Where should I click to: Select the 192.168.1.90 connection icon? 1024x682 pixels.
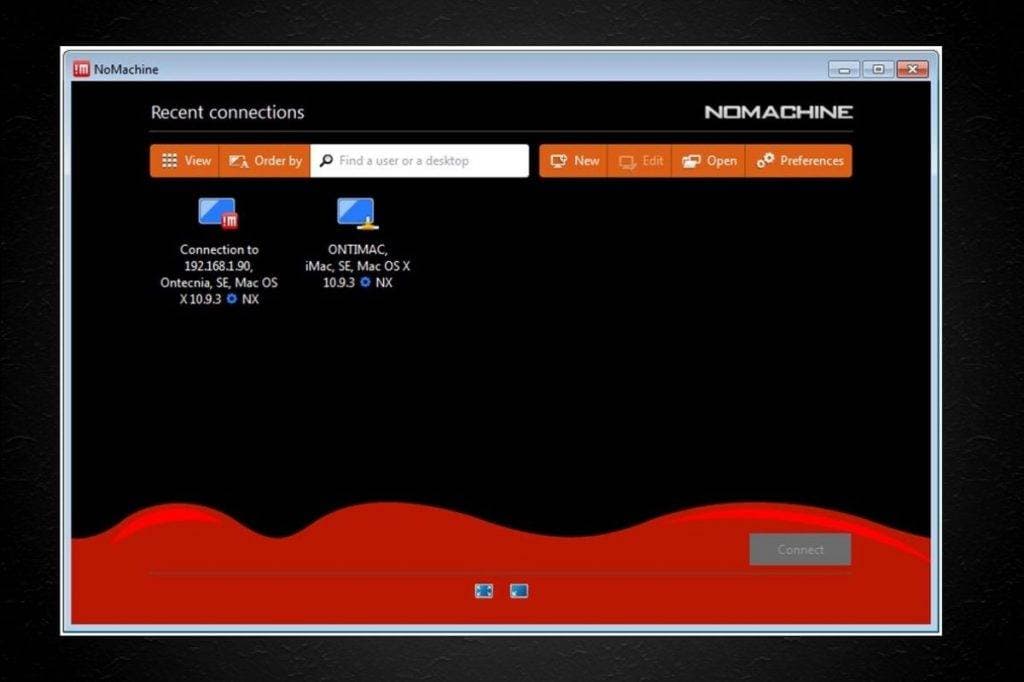[x=218, y=213]
